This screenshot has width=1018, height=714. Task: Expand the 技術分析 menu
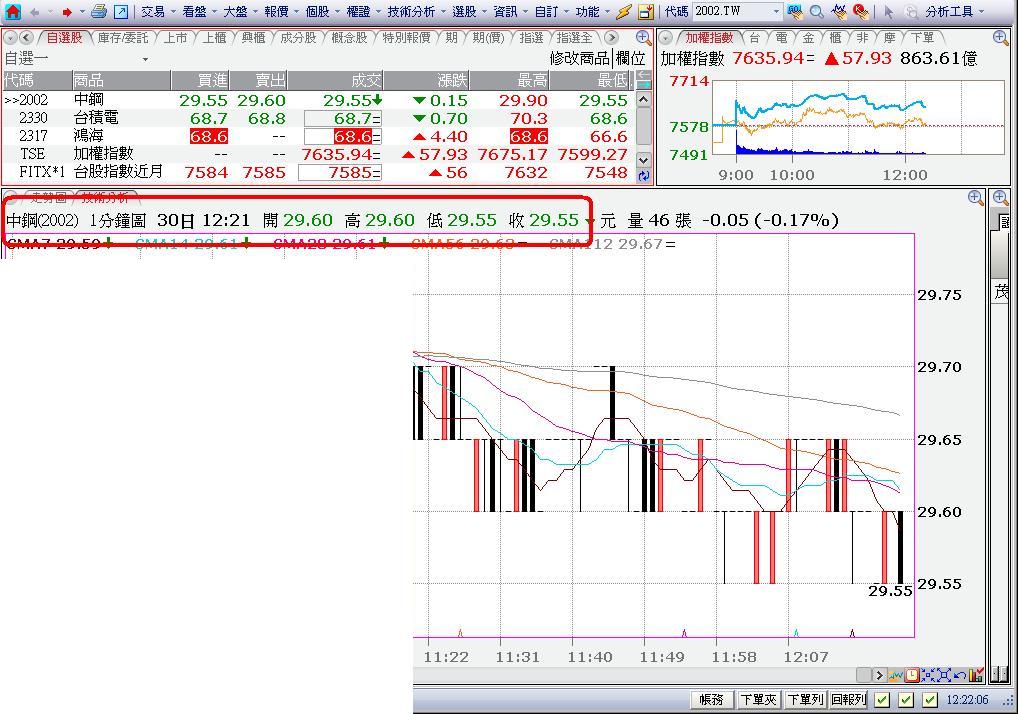(x=416, y=12)
